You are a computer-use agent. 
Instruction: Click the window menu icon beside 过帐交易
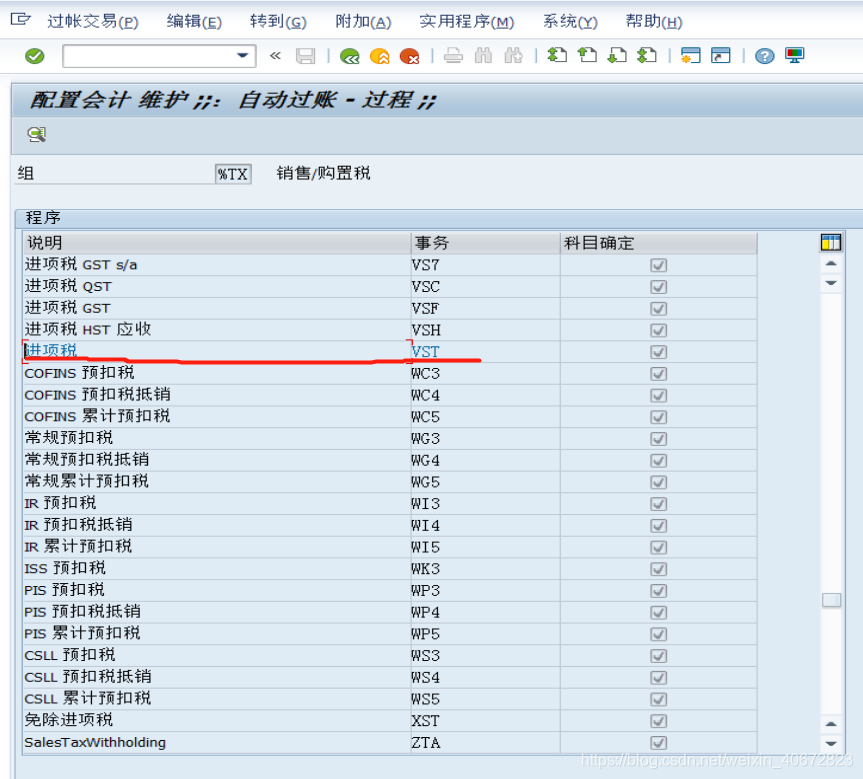tap(20, 20)
